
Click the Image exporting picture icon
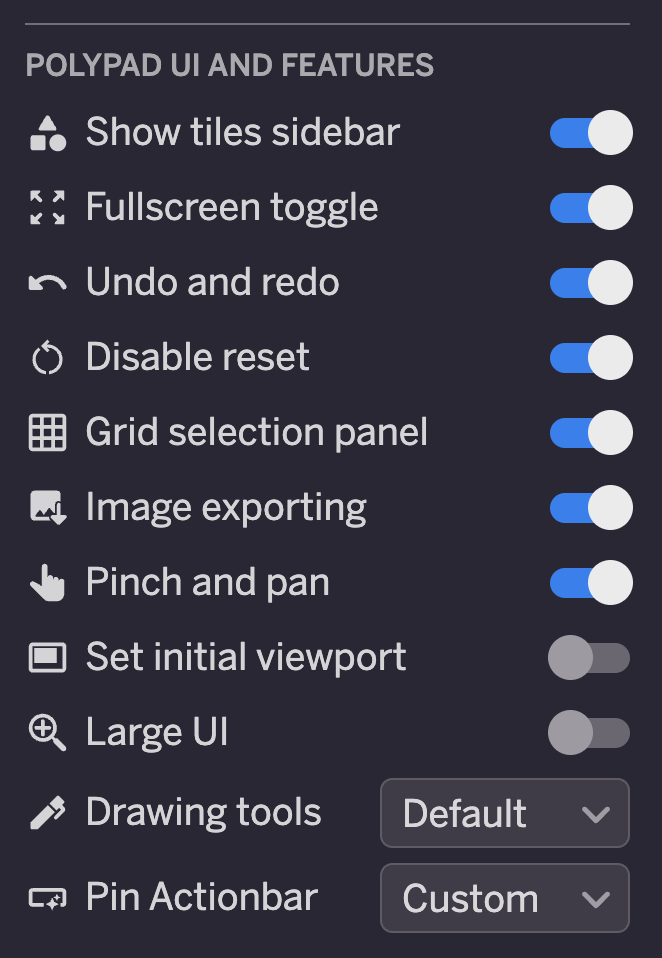[47, 506]
